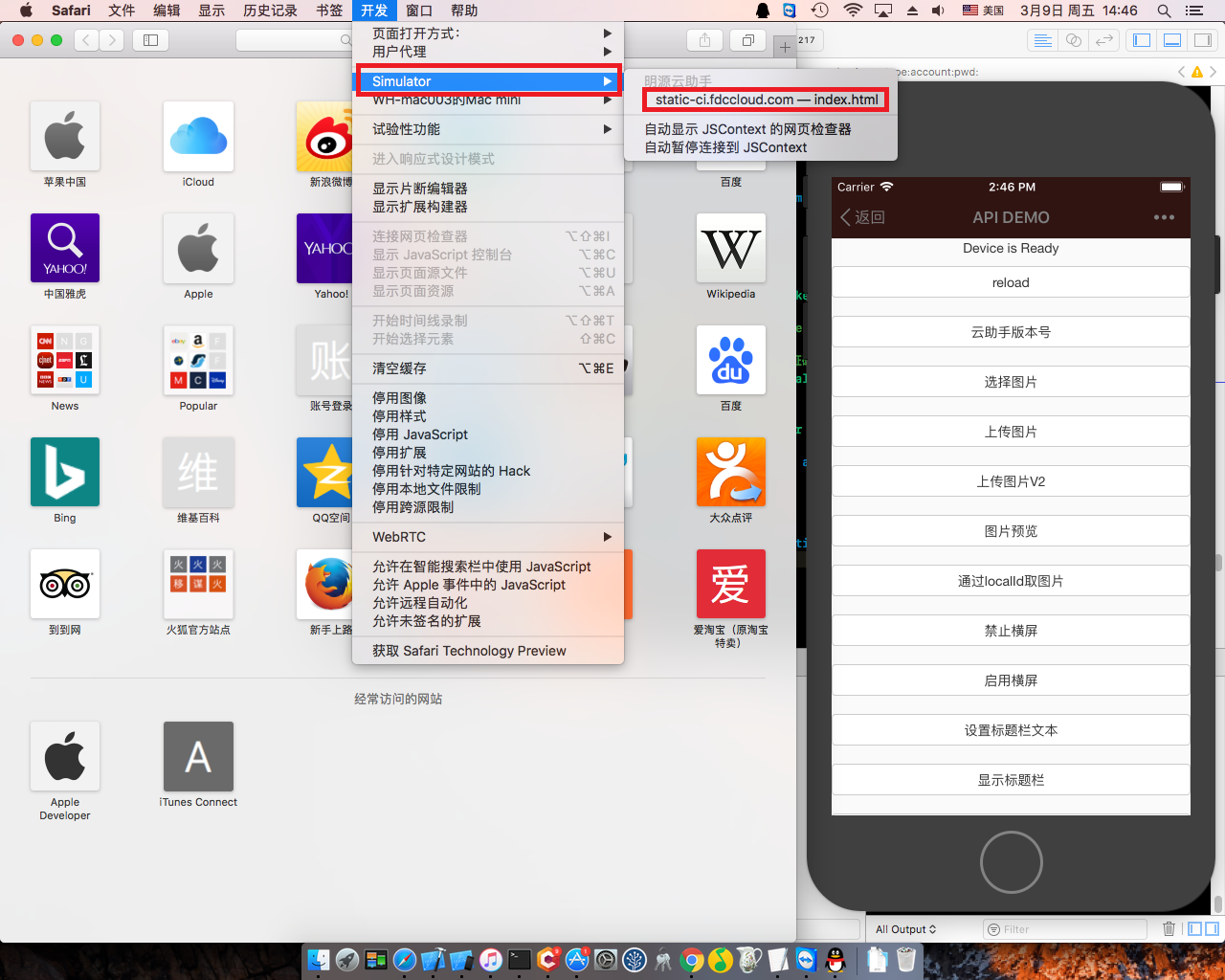This screenshot has height=980, width=1225.
Task: Toggle 停用图像 in the develop menu
Action: (488, 398)
